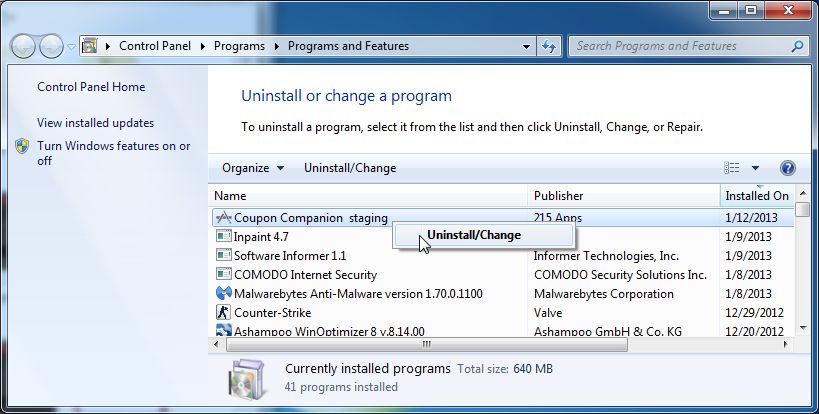Viewport: 819px width, 414px height.
Task: Sort list by Publisher column header
Action: [624, 196]
